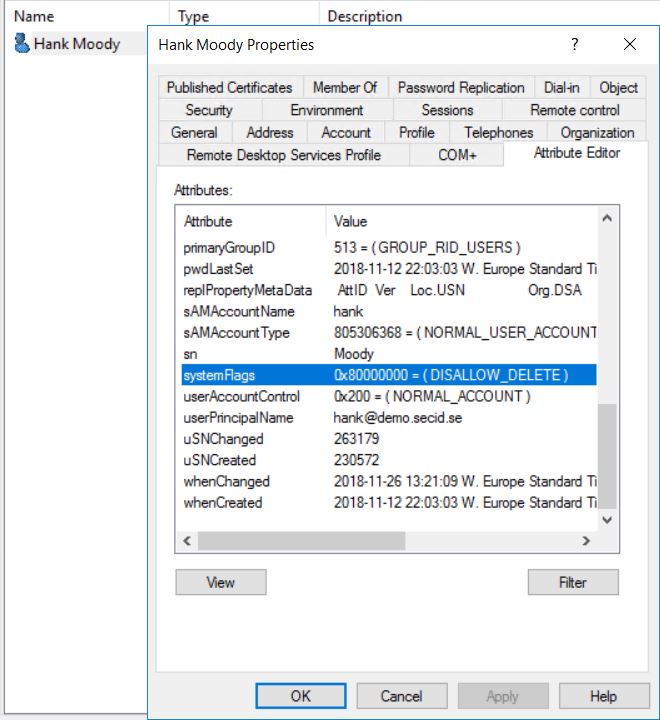This screenshot has width=660, height=720.
Task: Sort by Type column in background window
Action: pos(244,16)
